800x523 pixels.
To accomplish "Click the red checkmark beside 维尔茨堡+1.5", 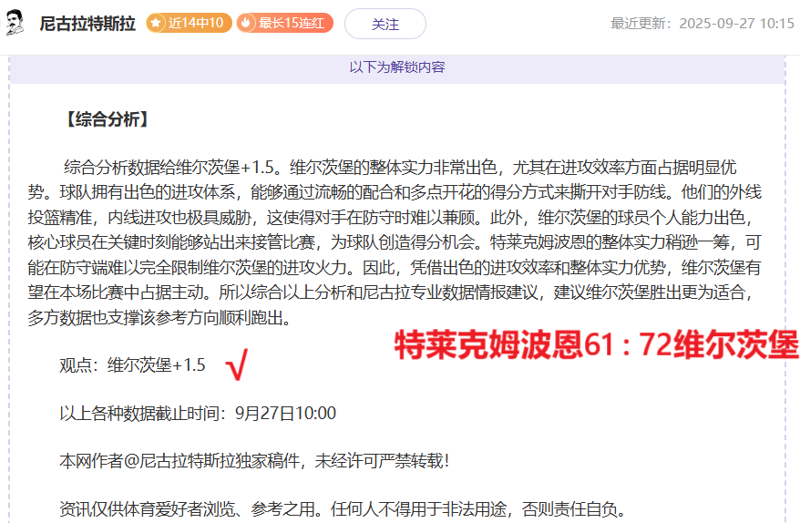I will [238, 367].
